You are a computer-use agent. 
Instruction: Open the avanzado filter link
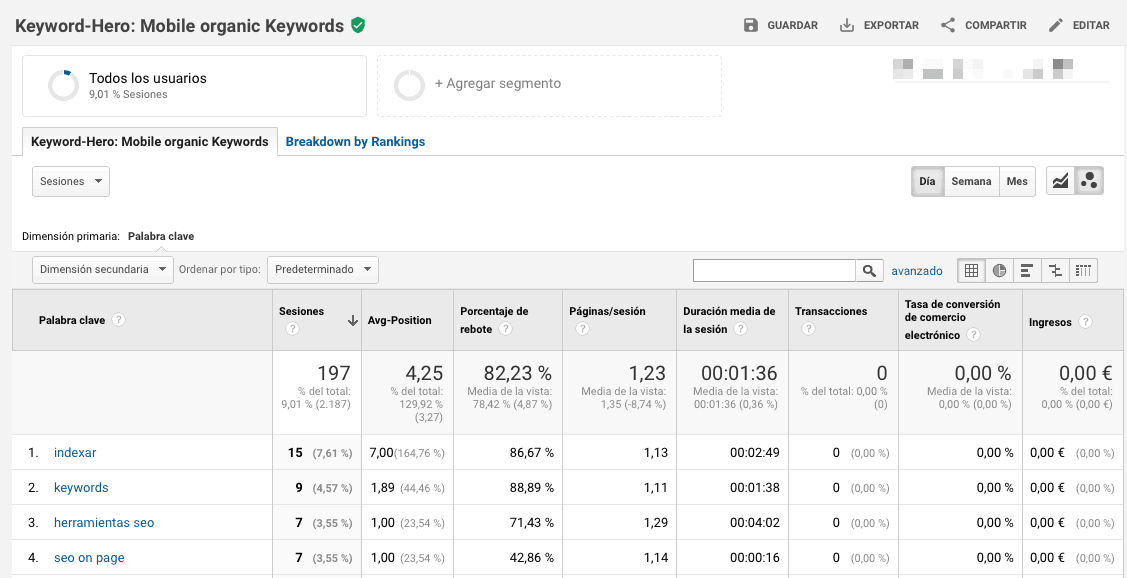pos(917,270)
